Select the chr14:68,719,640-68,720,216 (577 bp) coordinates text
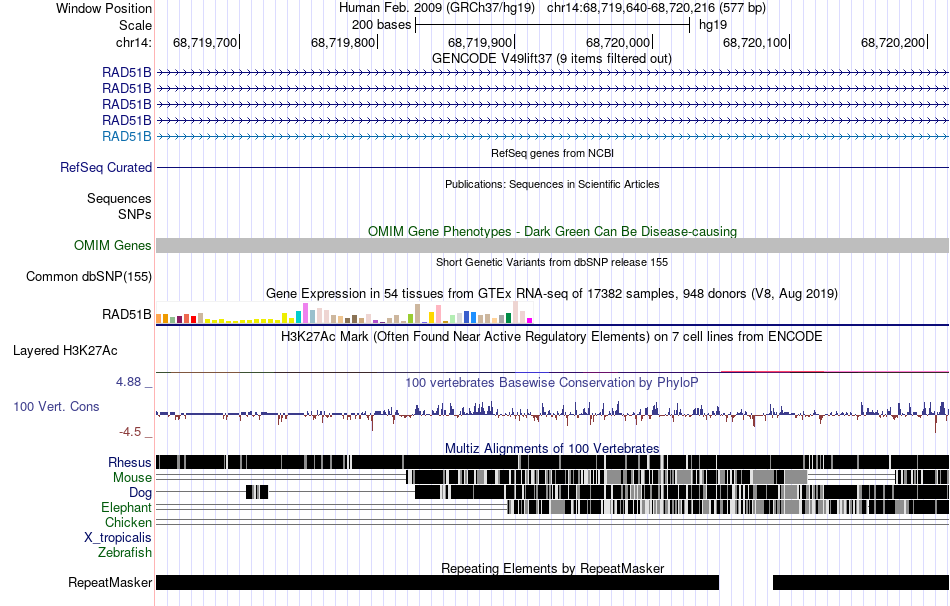Viewport: 950px width, 606px height. point(656,8)
